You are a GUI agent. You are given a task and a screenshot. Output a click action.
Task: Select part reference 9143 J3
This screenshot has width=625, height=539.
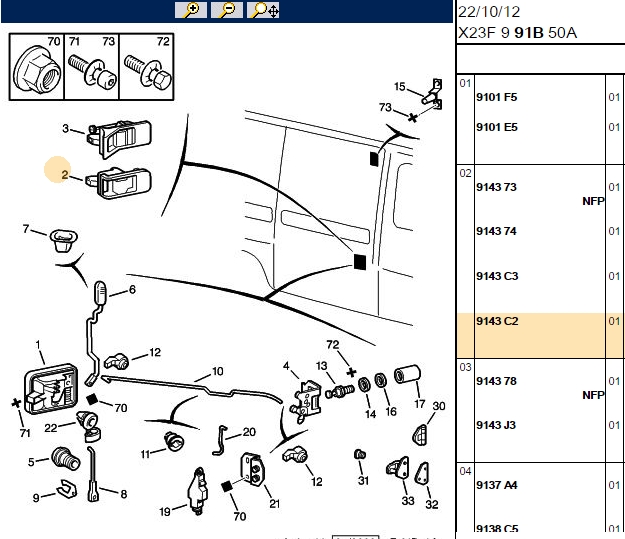[496, 425]
